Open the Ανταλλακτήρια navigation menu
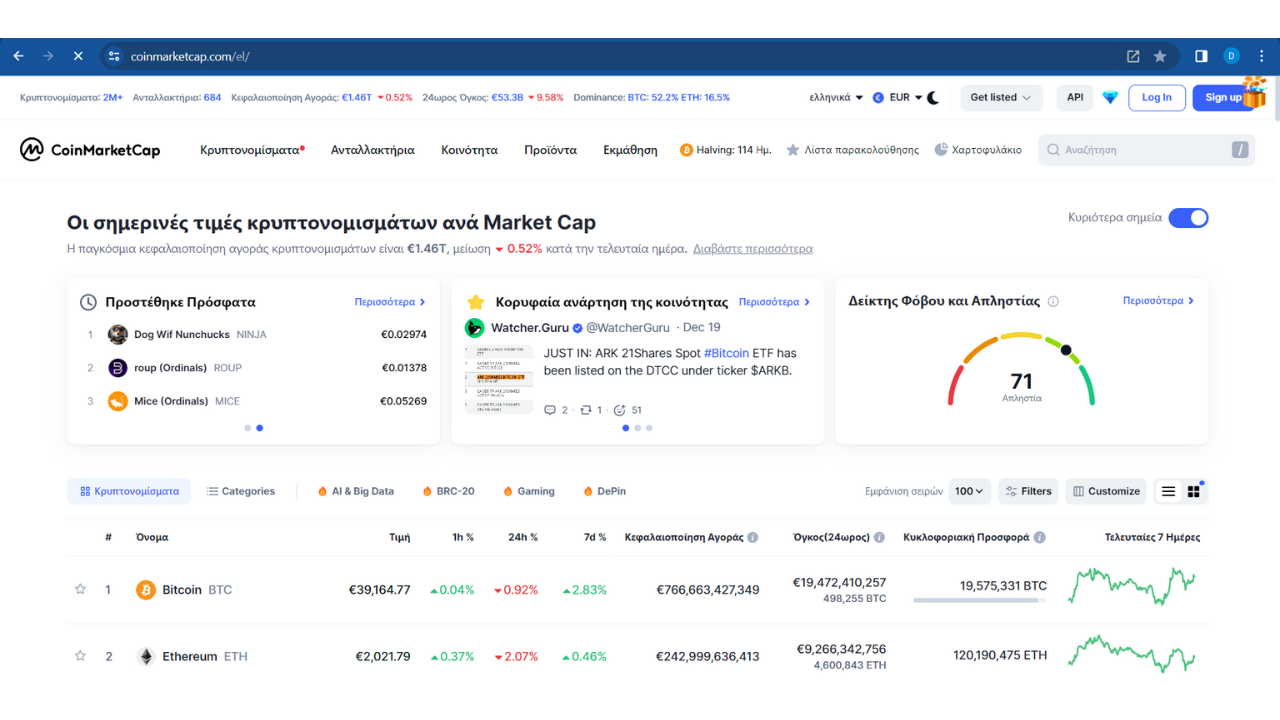The width and height of the screenshot is (1280, 720). point(372,150)
